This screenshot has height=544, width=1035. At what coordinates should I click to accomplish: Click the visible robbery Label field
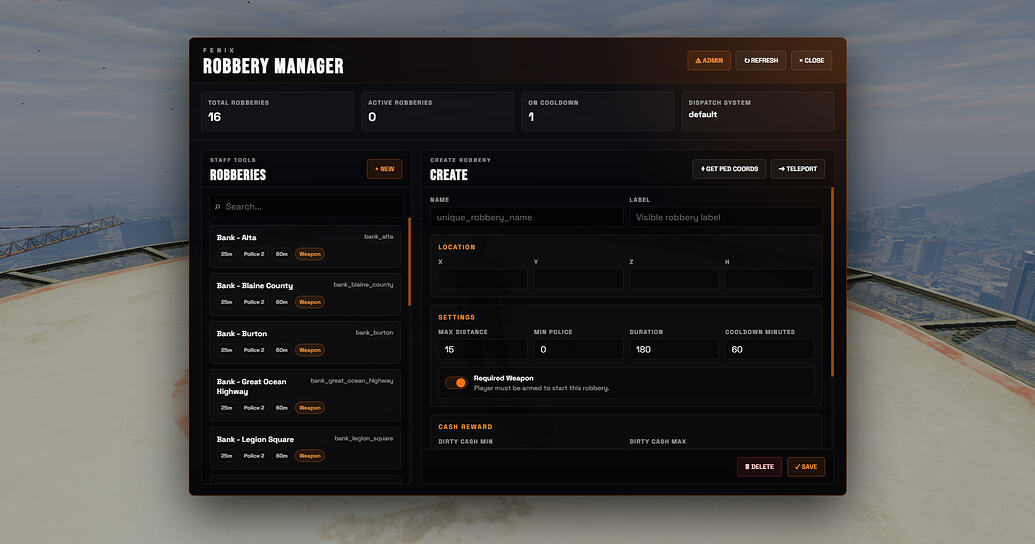point(725,217)
